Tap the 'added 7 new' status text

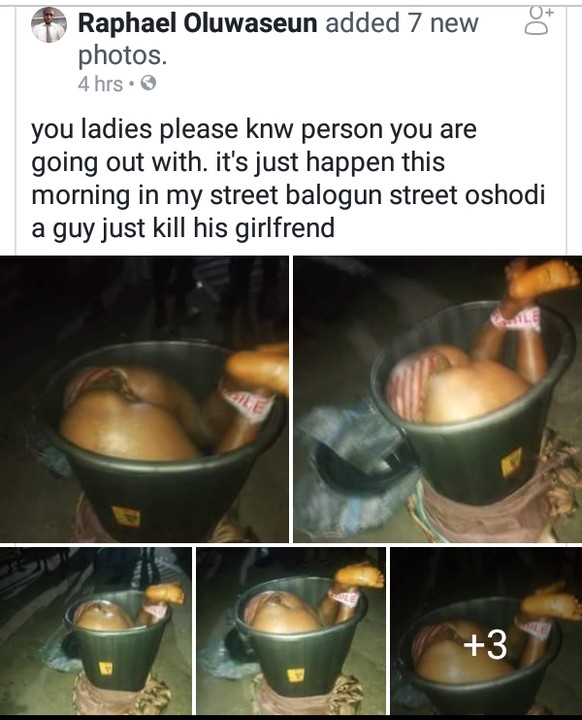(x=402, y=23)
